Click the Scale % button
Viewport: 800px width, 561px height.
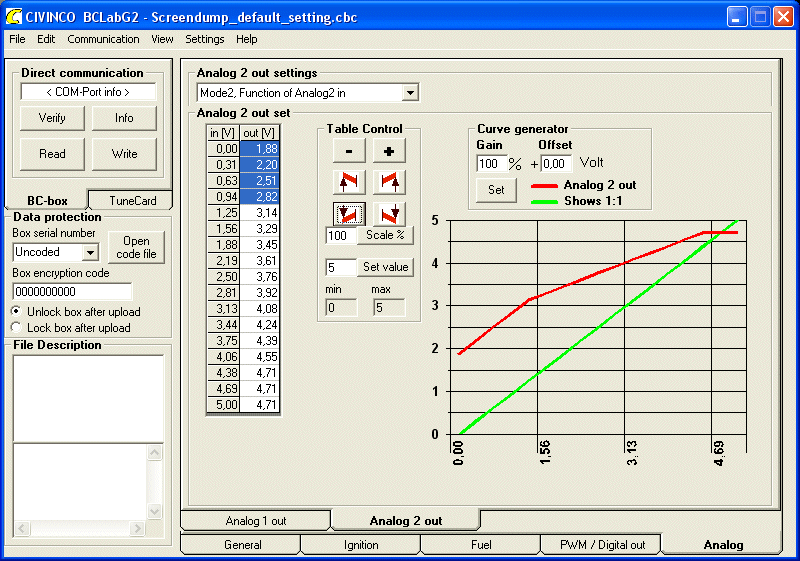385,235
